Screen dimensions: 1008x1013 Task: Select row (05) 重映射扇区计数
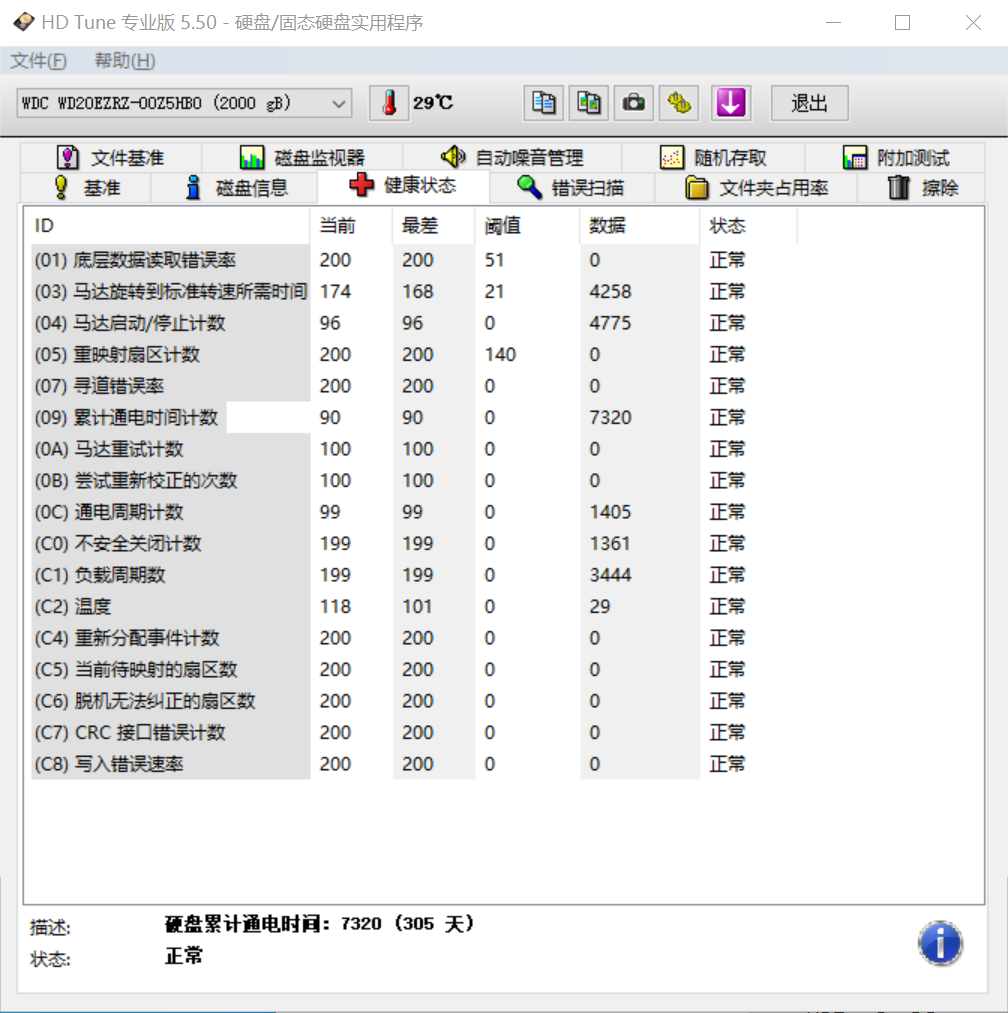pos(414,355)
